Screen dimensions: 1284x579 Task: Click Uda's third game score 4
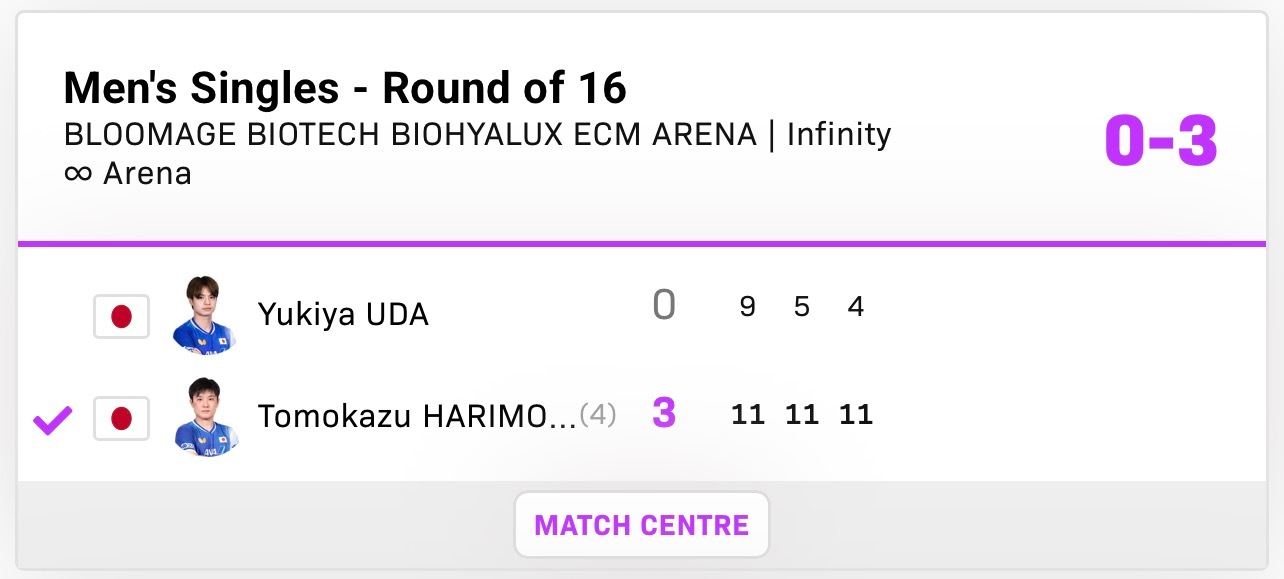[855, 307]
